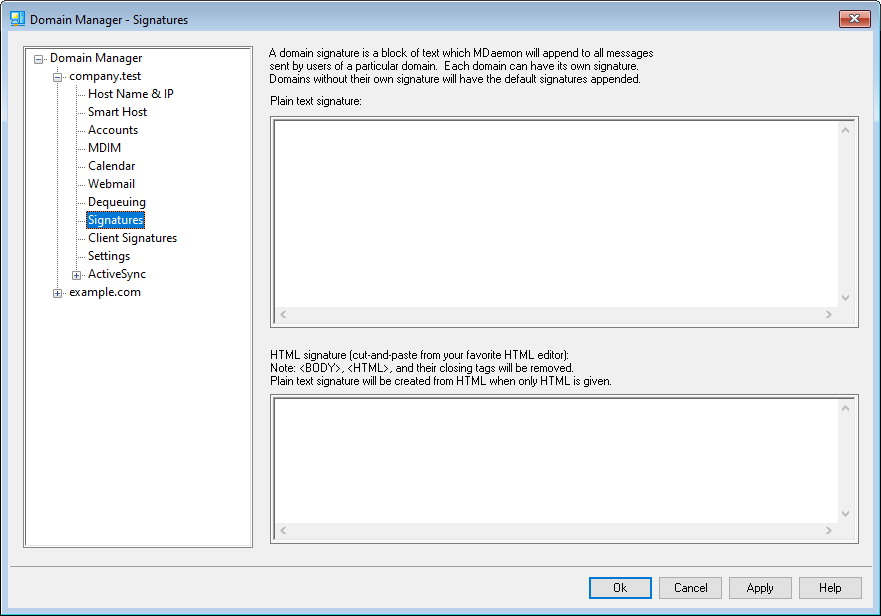Click the Domain Manager title bar icon
Screen dimensions: 881x616
pos(17,19)
